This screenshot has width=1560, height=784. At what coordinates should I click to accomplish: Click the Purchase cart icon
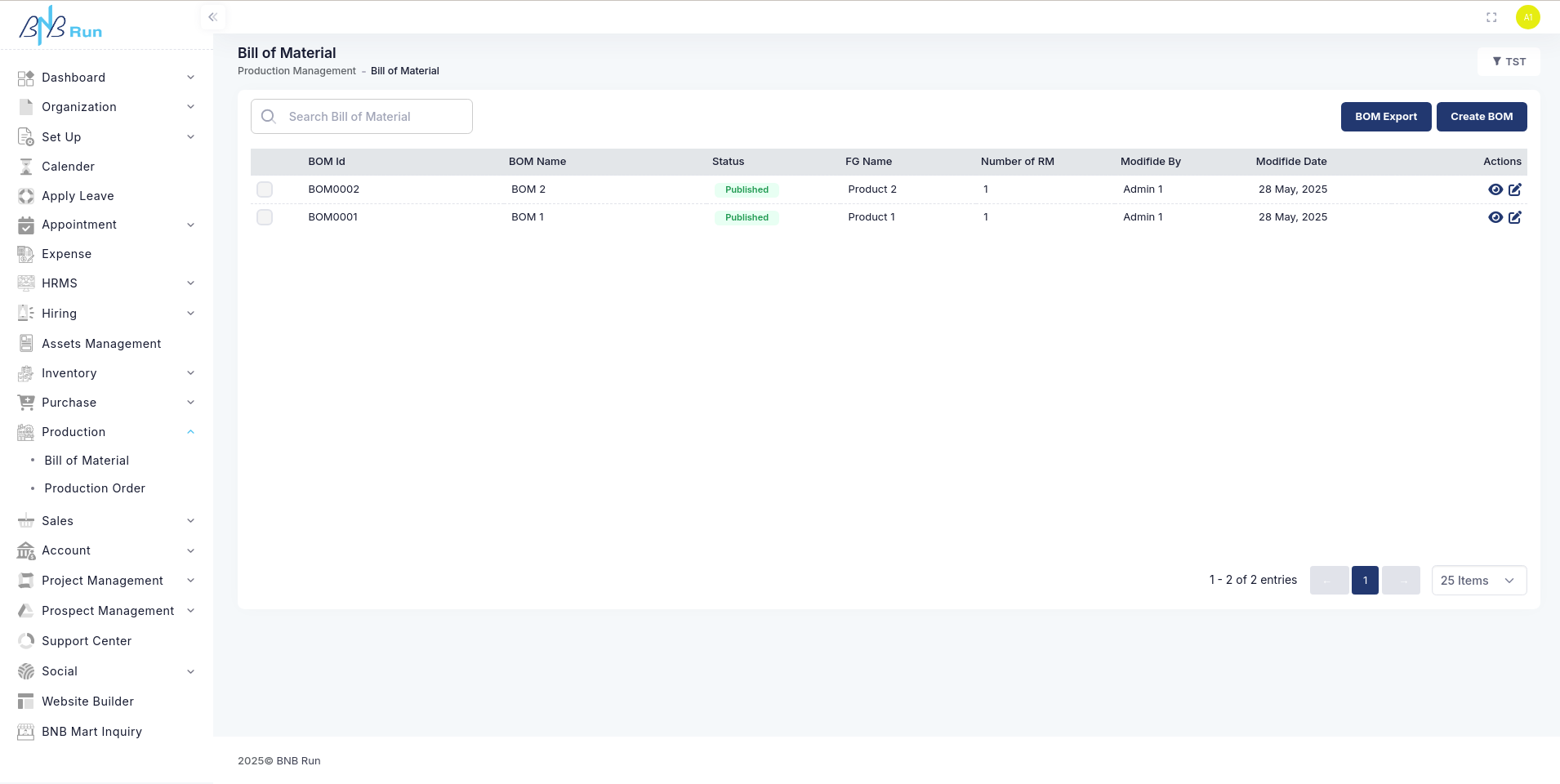(26, 403)
